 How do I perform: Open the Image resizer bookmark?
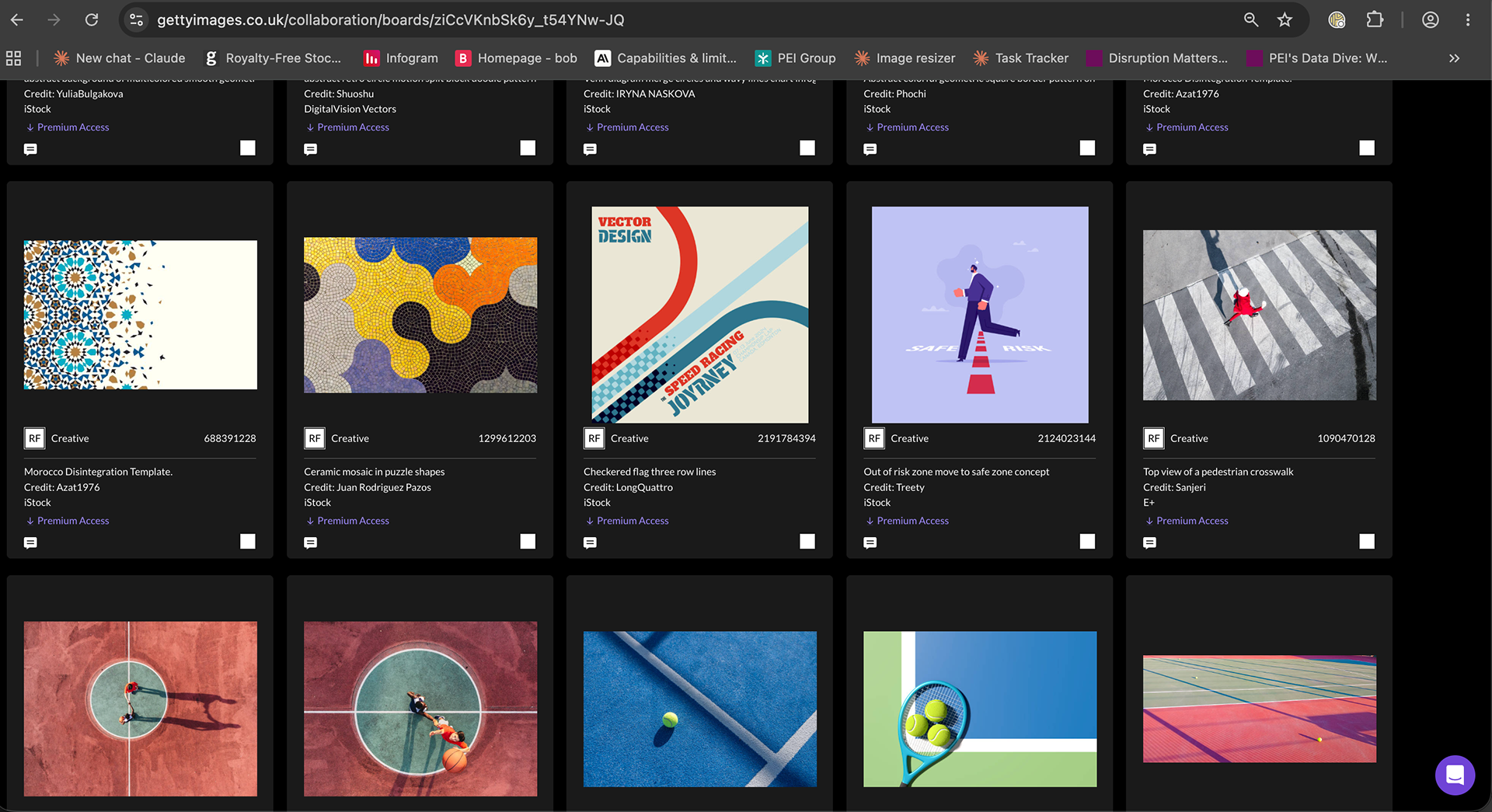pyautogui.click(x=905, y=58)
